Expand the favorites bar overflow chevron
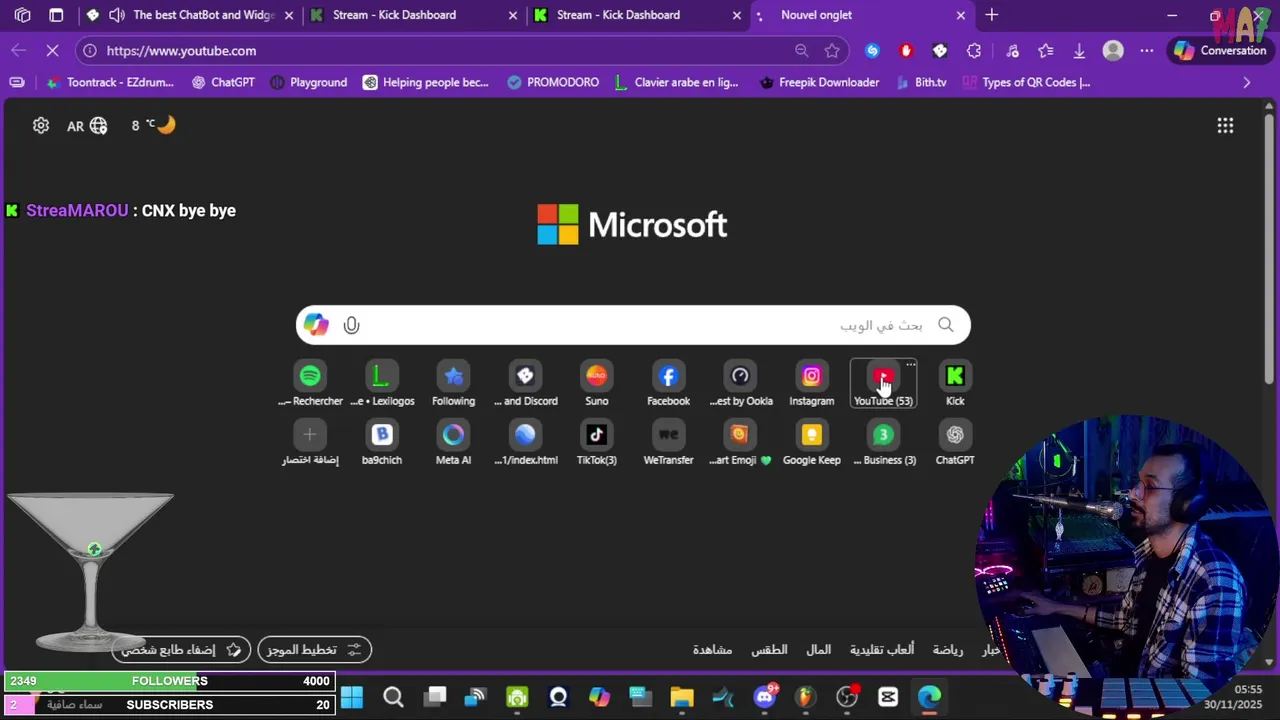Image resolution: width=1280 pixels, height=720 pixels. pyautogui.click(x=1246, y=82)
